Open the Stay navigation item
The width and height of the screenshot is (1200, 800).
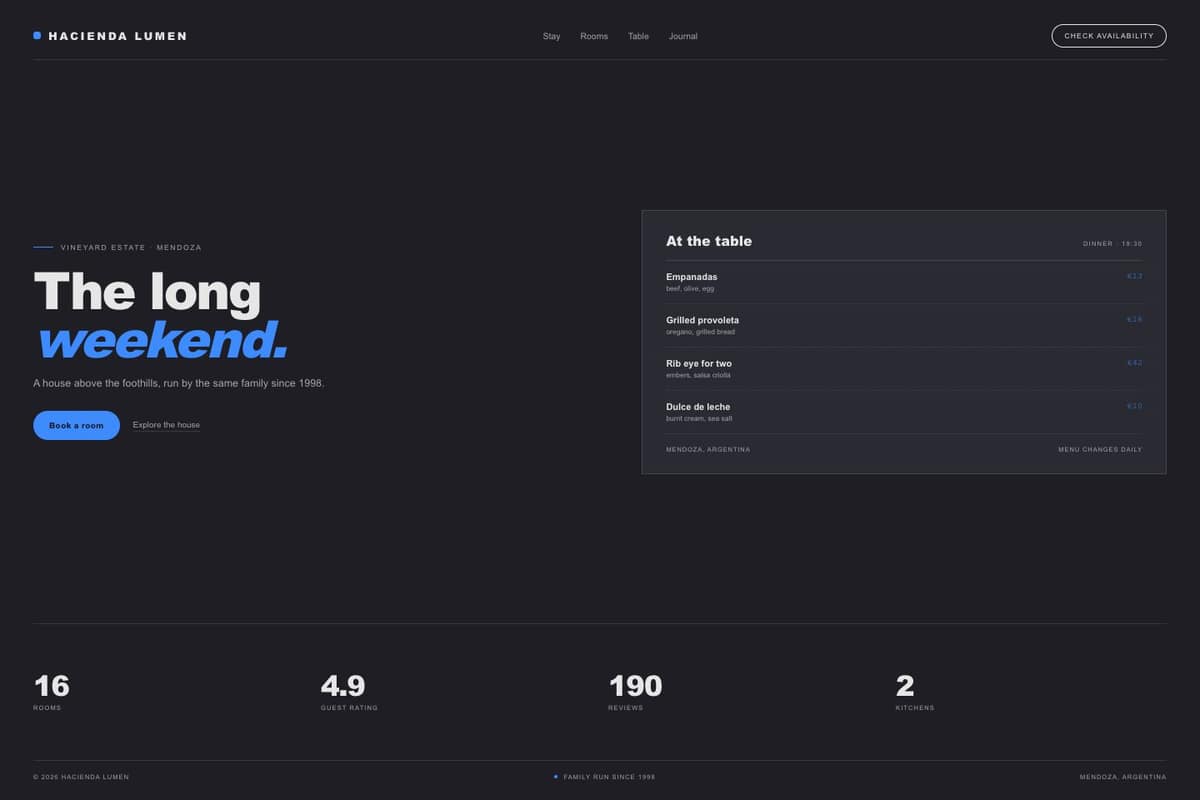[x=552, y=36]
